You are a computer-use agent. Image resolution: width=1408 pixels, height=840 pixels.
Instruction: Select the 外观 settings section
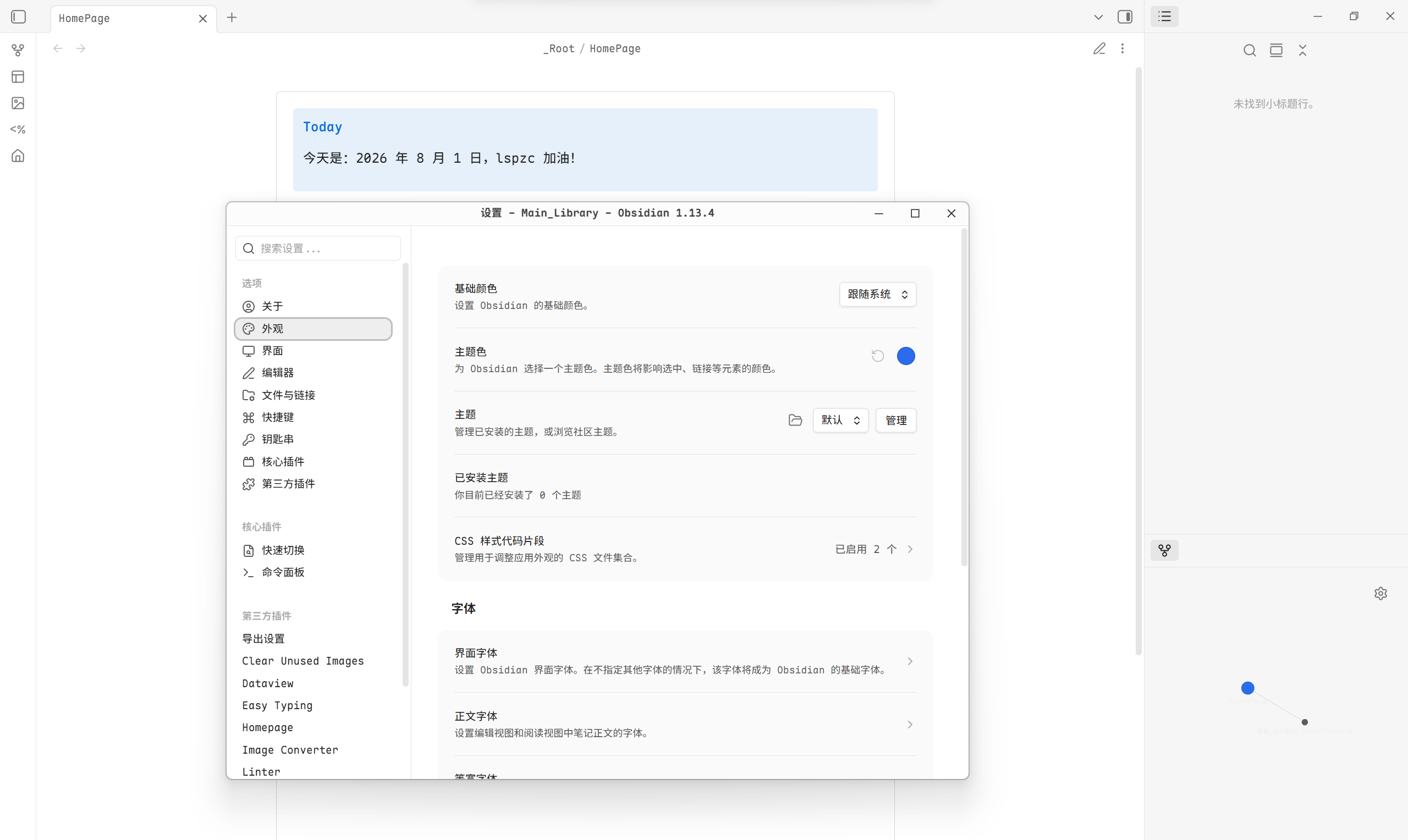click(x=313, y=329)
